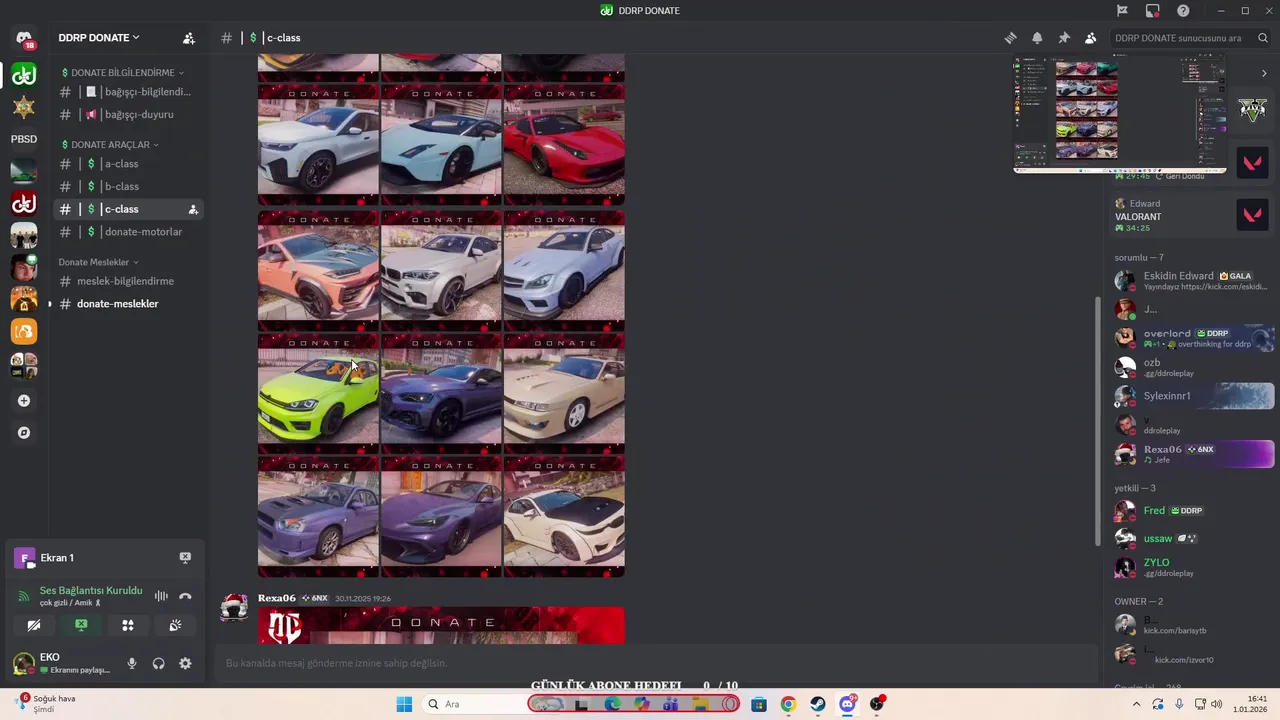1280x720 pixels.
Task: Disconnect from voice with hang-up icon
Action: [185, 596]
